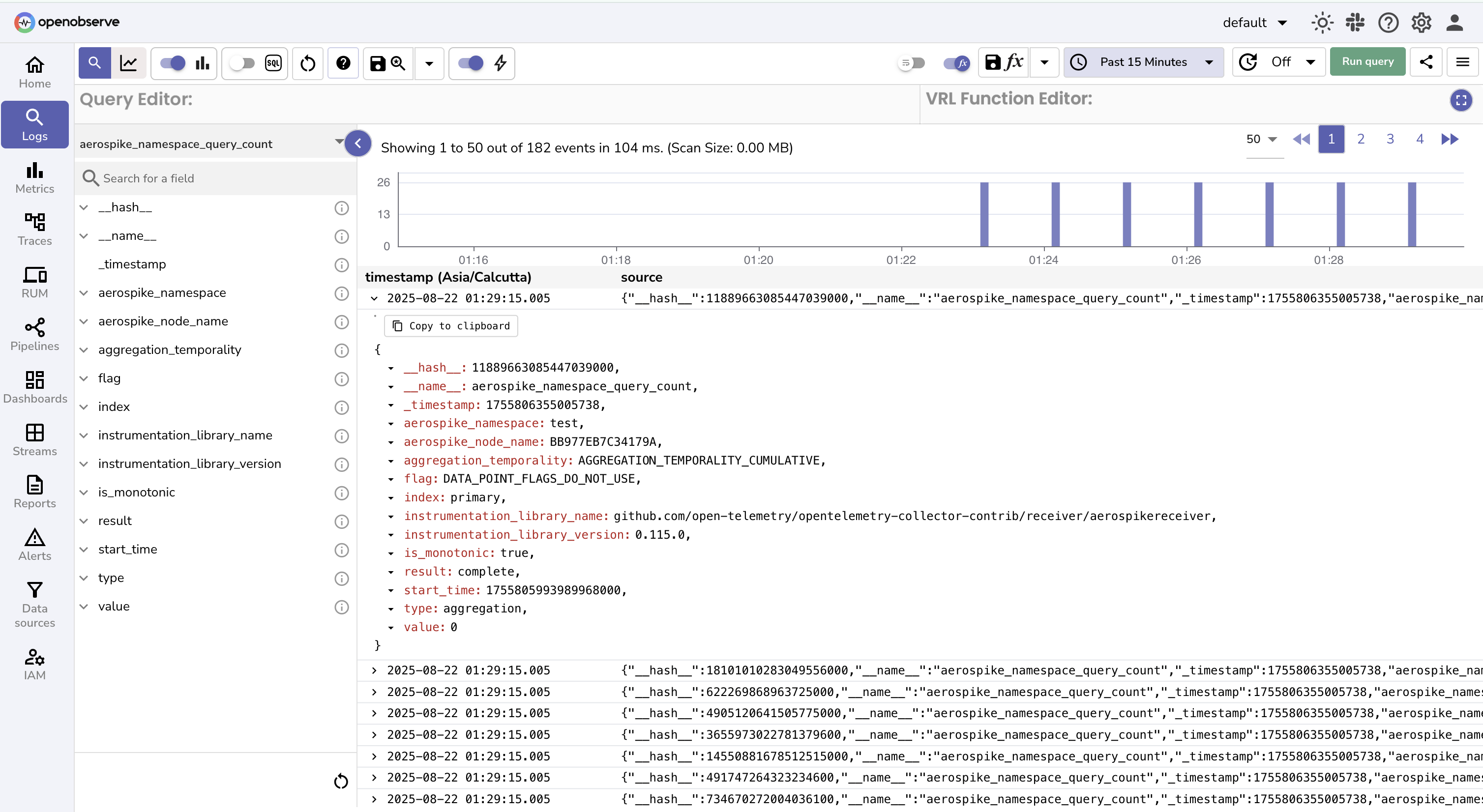Open the Dashboards panel

pos(34,385)
